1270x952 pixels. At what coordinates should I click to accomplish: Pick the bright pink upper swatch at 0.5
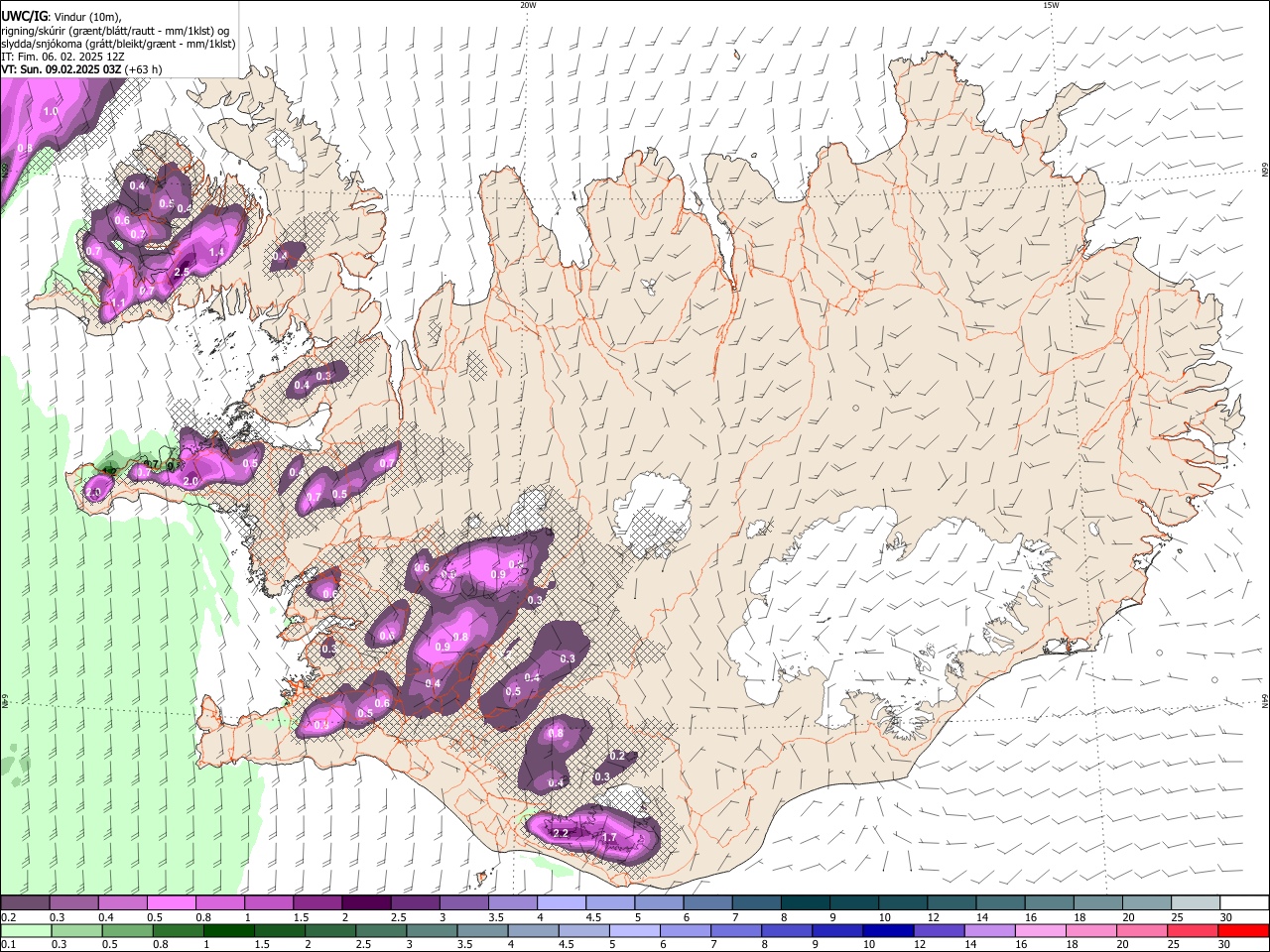[171, 903]
